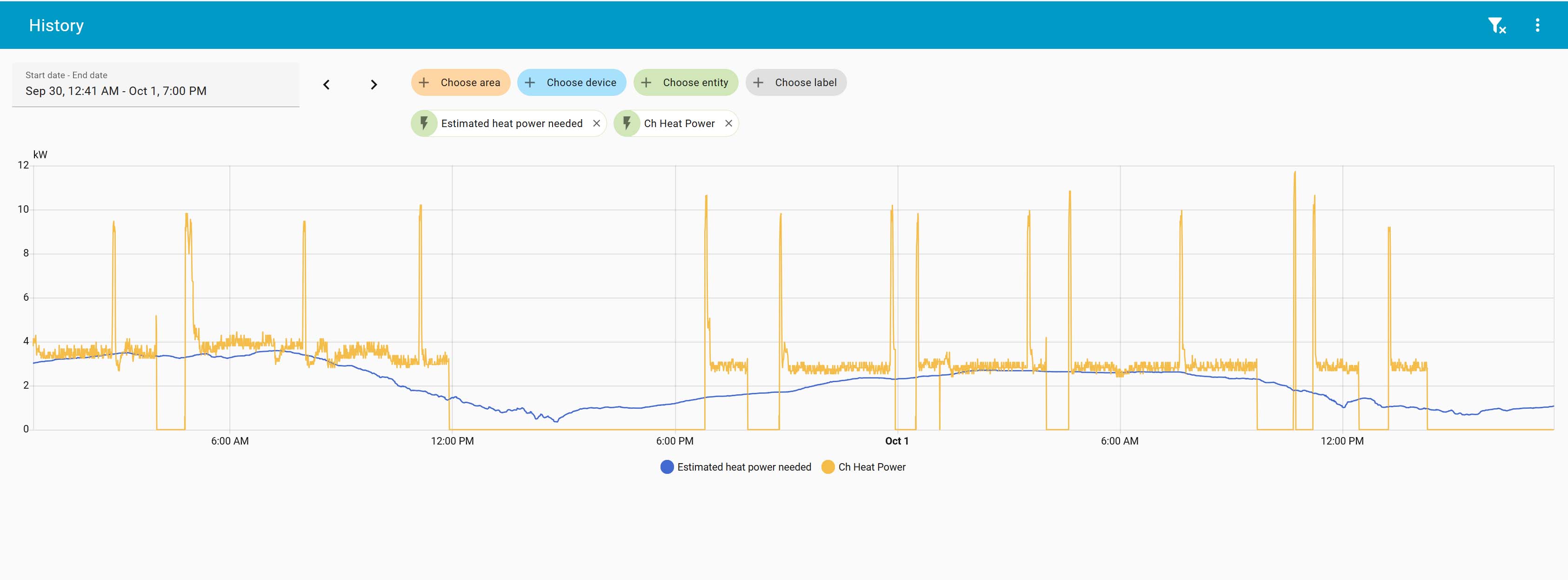Click lightning icon on Ch Heat Power chip
This screenshot has height=580, width=1568.
coord(627,123)
